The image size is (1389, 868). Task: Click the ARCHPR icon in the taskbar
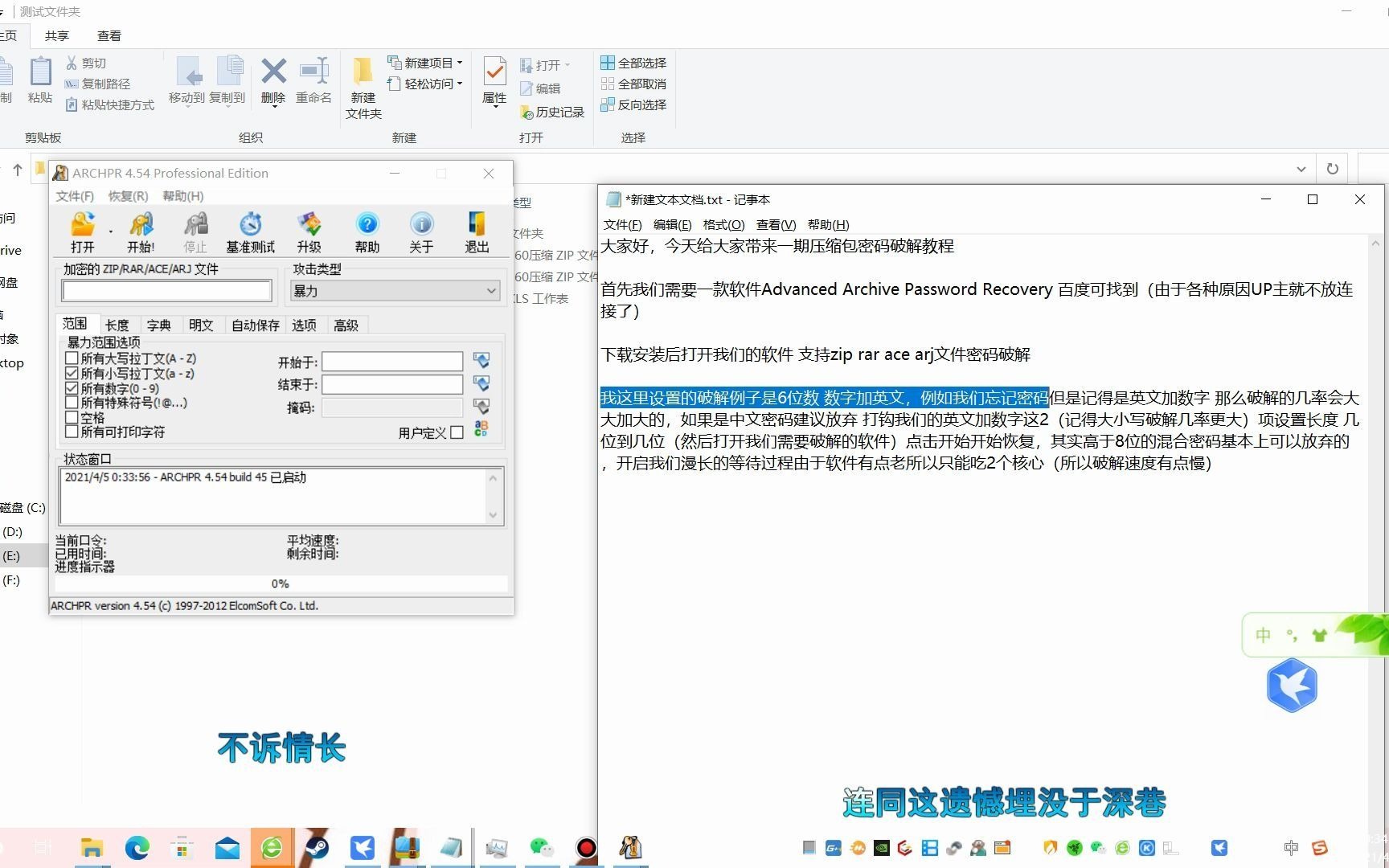630,847
